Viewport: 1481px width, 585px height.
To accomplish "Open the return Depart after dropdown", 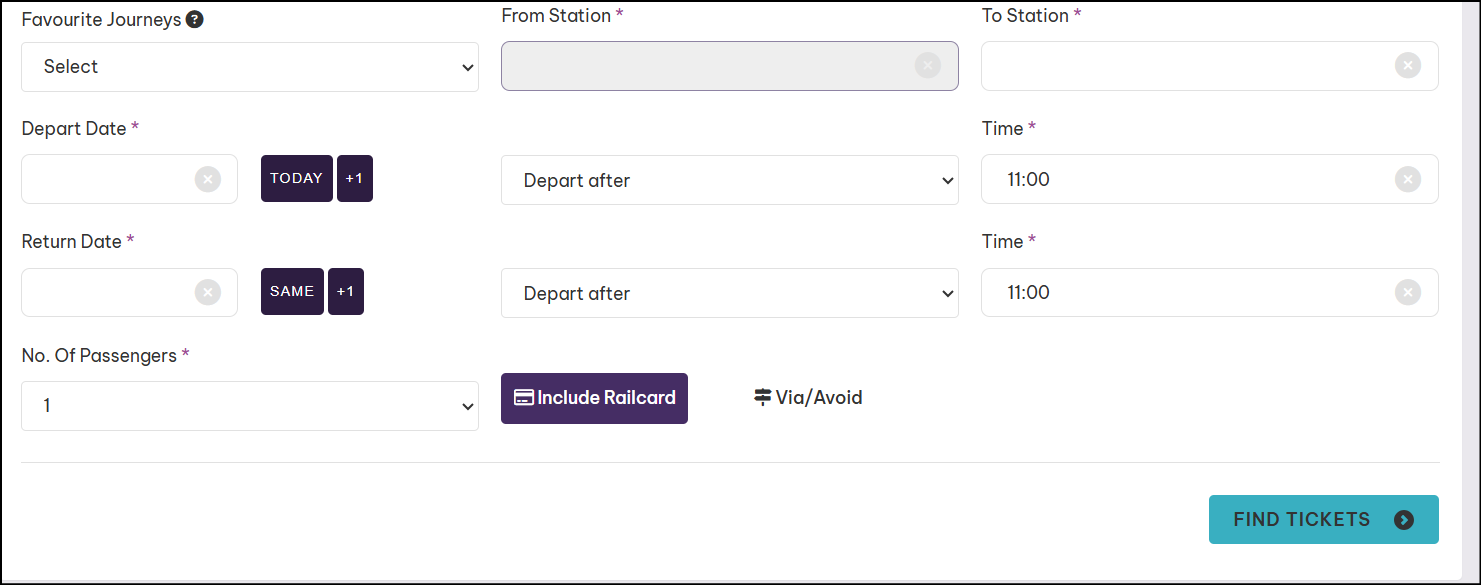I will (730, 293).
